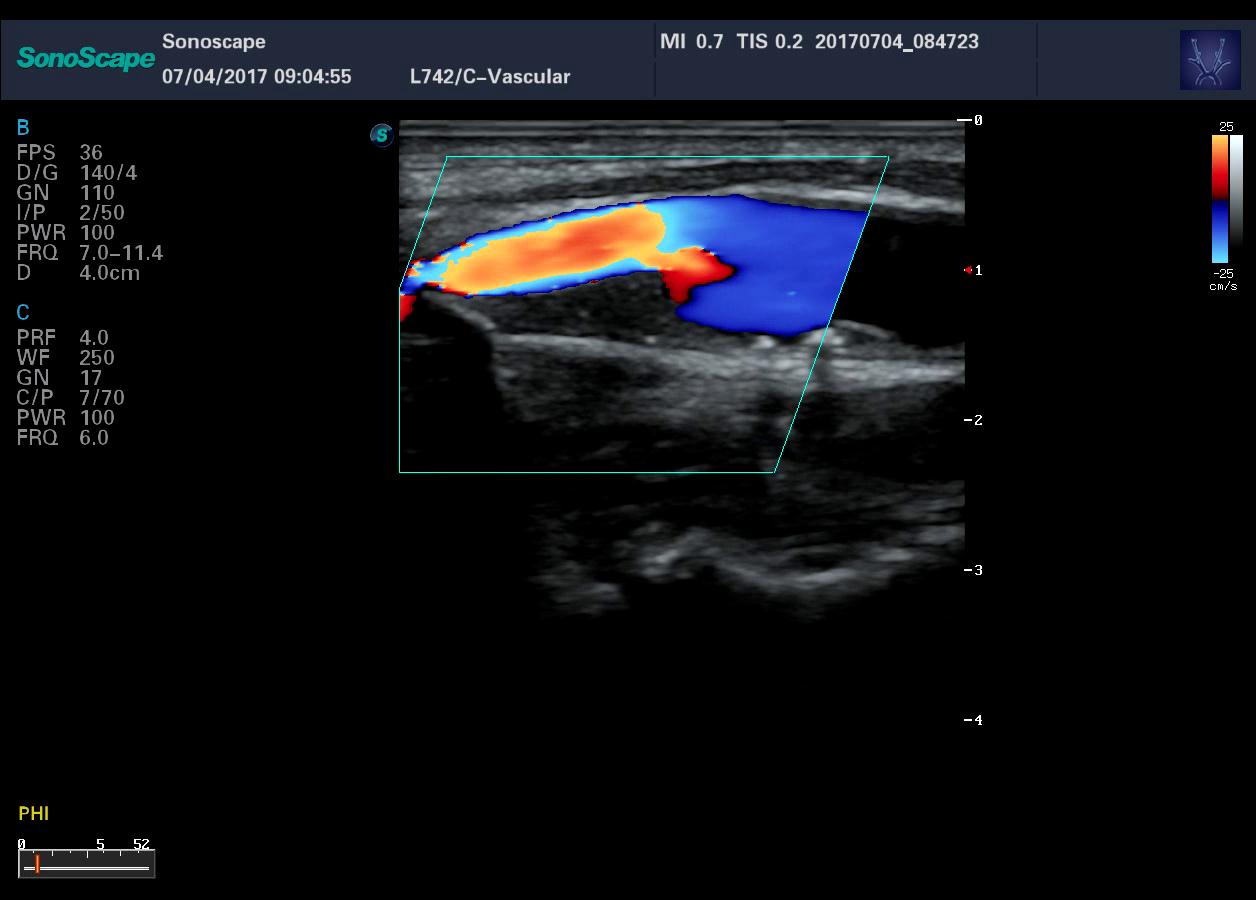Click the Sonoscape hospital name field
Screen dimensions: 1256x900
[213, 42]
